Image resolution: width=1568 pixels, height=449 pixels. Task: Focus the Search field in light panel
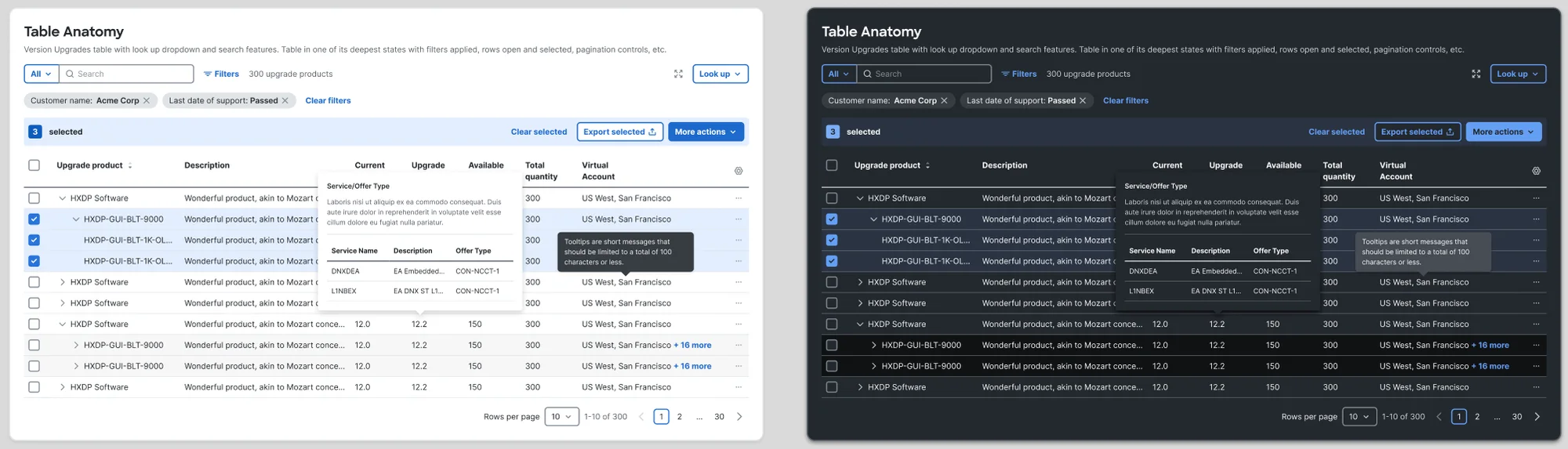127,74
